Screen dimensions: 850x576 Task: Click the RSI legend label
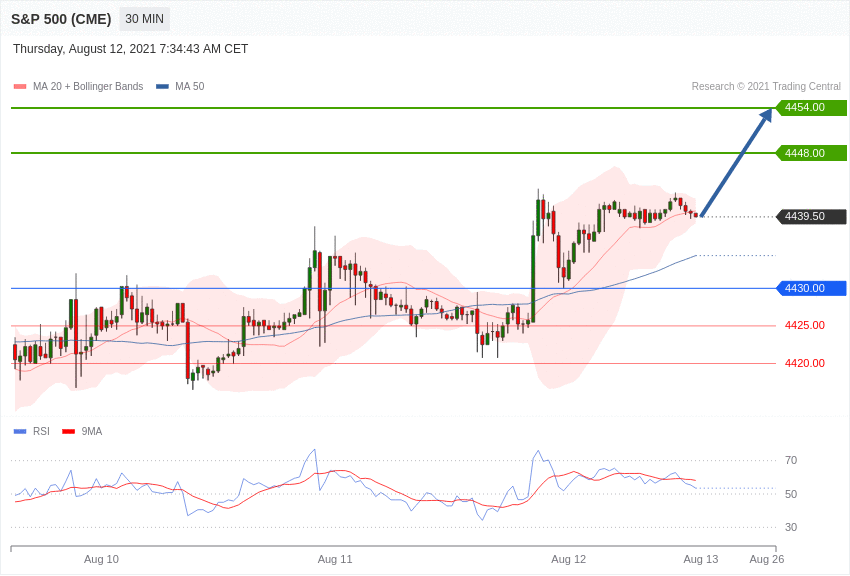[41, 431]
